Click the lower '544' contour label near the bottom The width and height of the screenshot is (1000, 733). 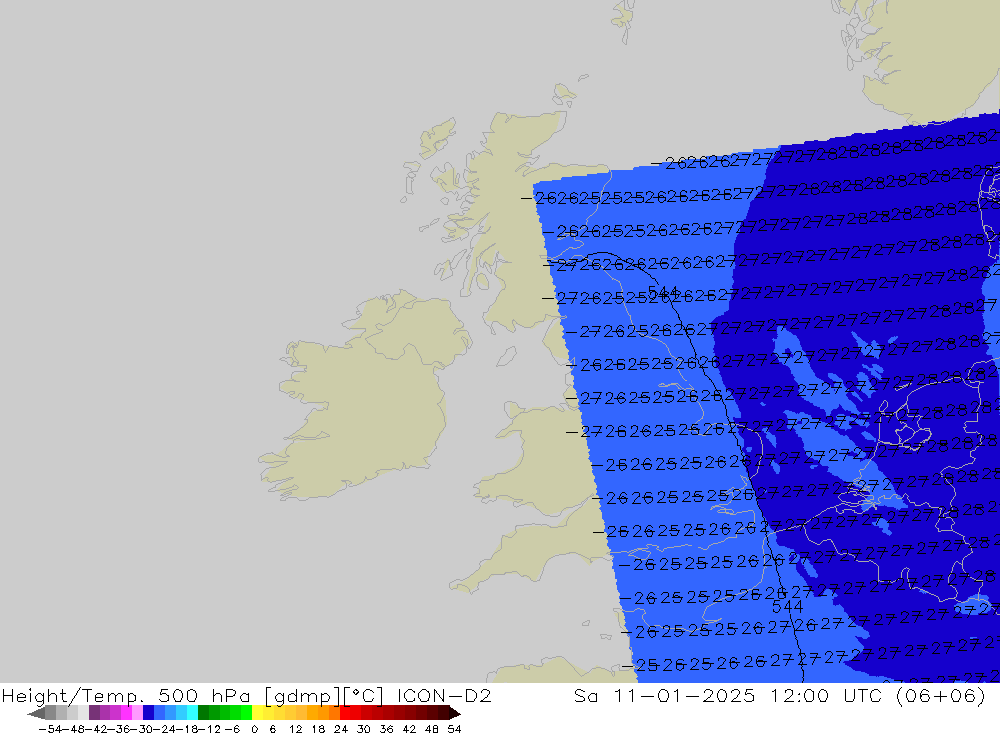pyautogui.click(x=788, y=606)
